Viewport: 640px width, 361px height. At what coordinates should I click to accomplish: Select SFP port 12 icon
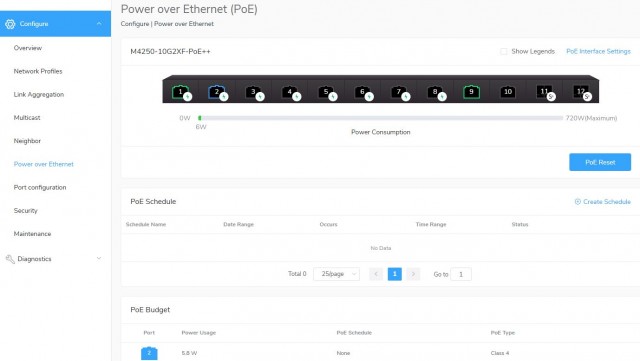[581, 92]
